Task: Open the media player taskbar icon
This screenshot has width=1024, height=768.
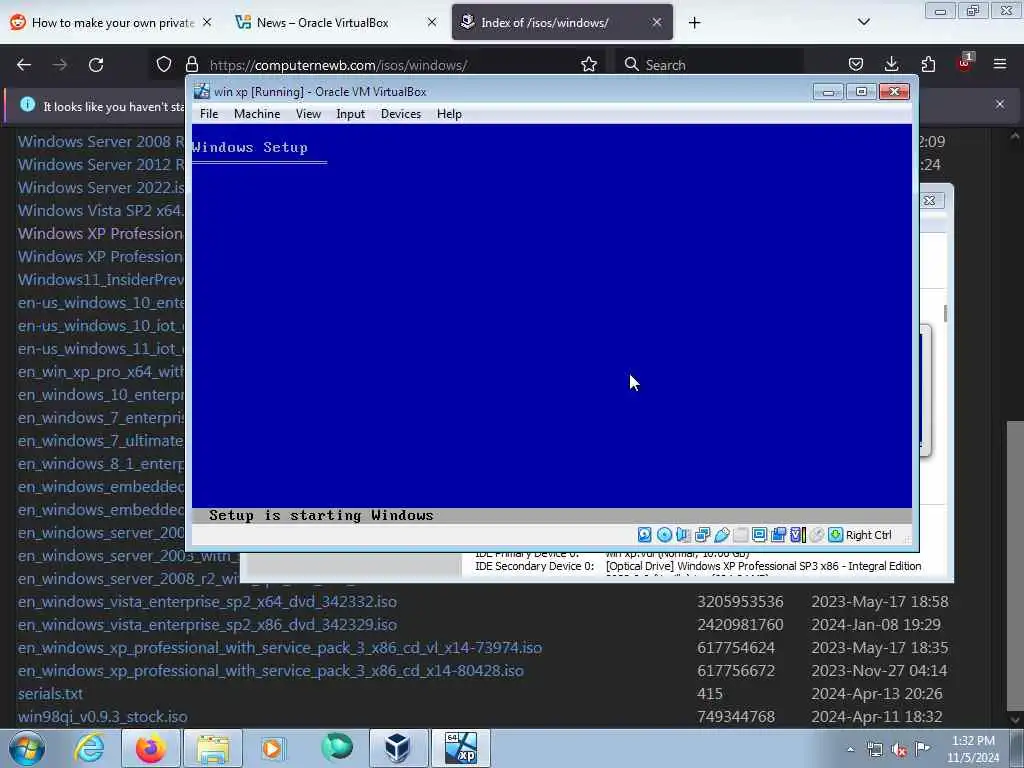Action: (272, 748)
